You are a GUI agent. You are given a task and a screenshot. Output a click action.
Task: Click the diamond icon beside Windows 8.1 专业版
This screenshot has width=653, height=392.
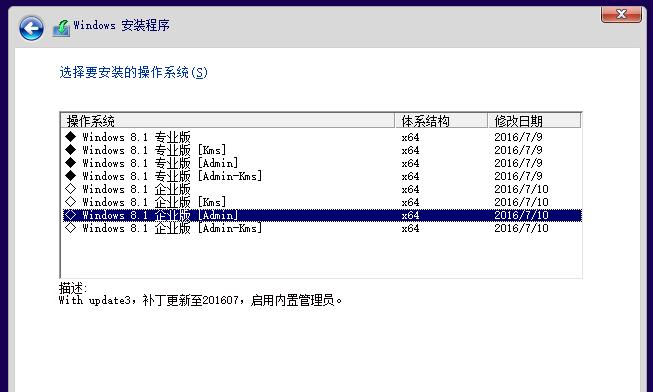(x=70, y=136)
